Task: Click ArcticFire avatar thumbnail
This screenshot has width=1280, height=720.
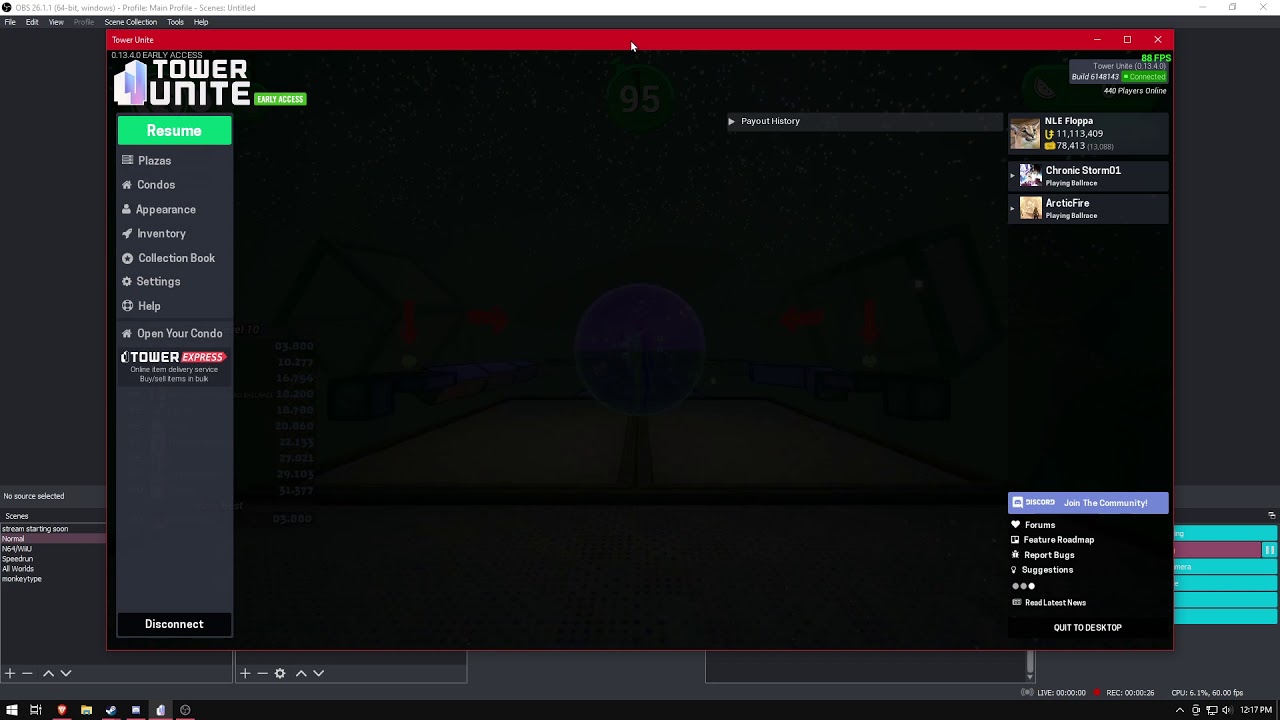Action: (1030, 208)
